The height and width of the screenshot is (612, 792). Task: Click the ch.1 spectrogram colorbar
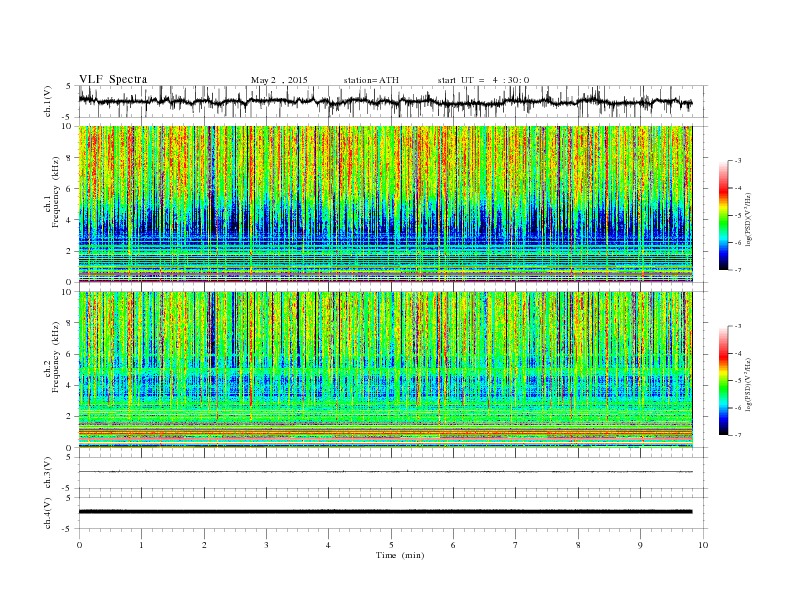[723, 215]
